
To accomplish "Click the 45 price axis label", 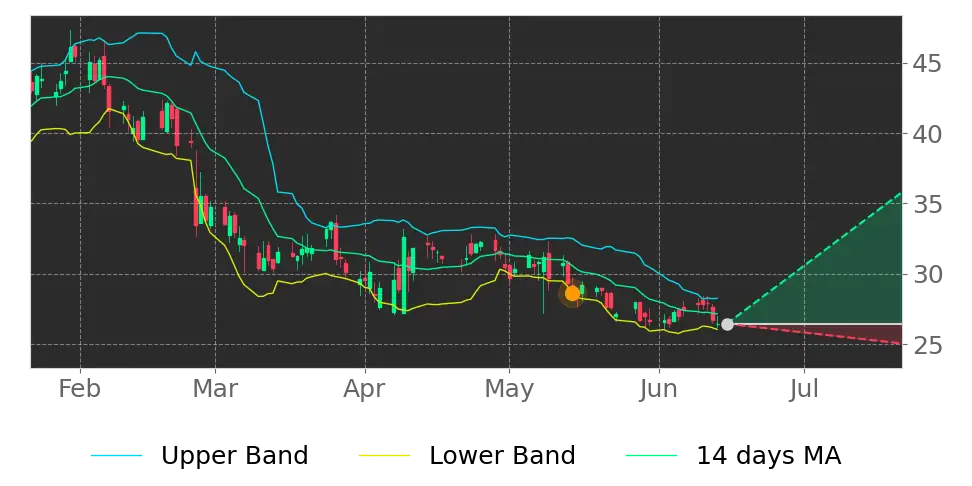I will (x=927, y=64).
